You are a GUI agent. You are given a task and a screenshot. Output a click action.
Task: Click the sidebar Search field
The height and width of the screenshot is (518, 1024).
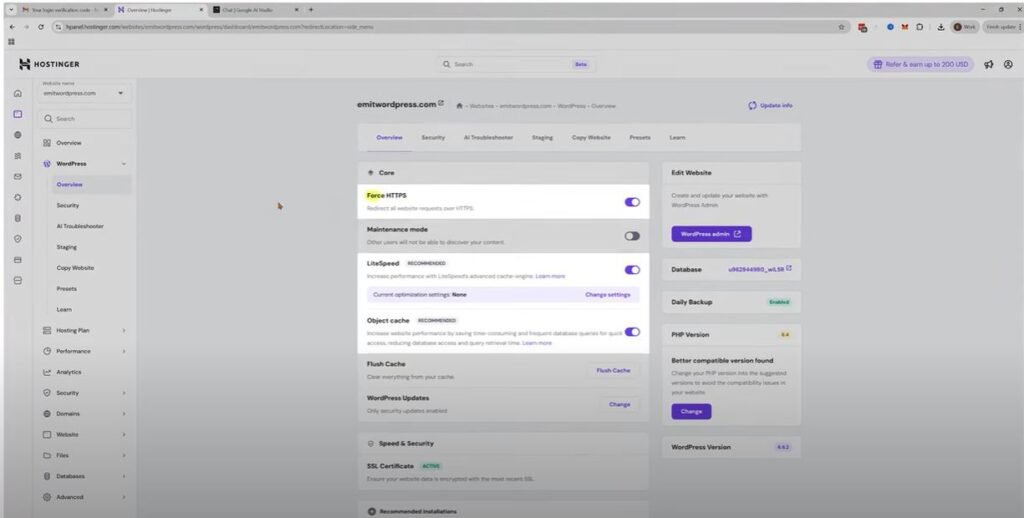pos(85,119)
